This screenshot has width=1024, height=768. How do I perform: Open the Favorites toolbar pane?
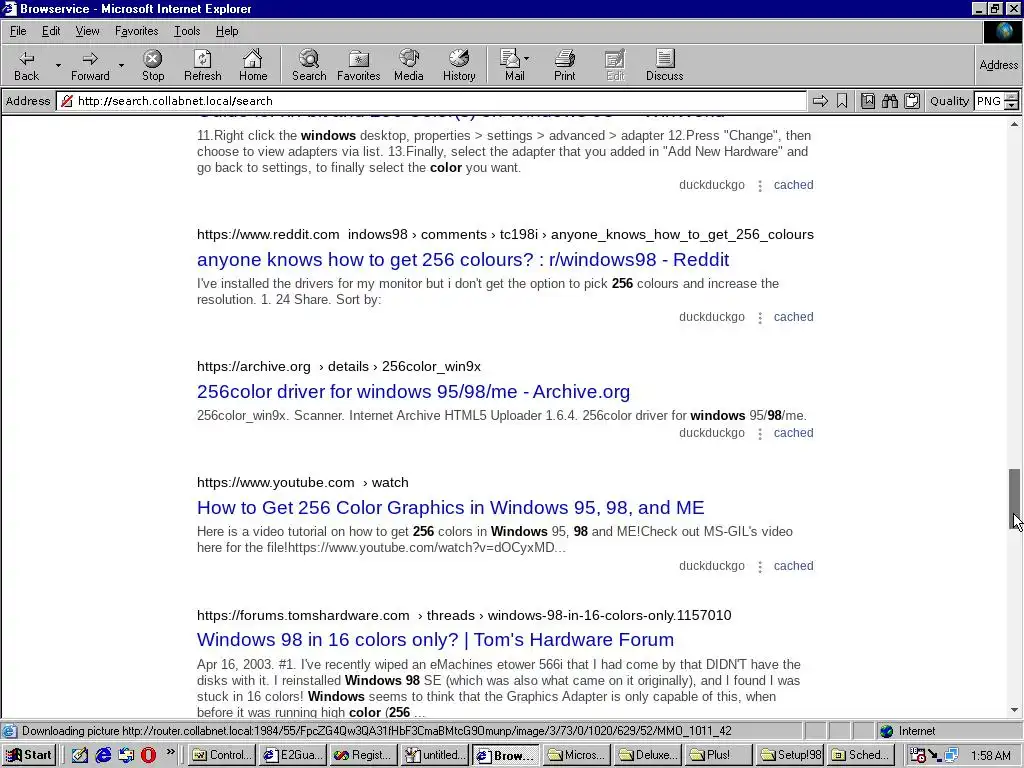(x=359, y=65)
